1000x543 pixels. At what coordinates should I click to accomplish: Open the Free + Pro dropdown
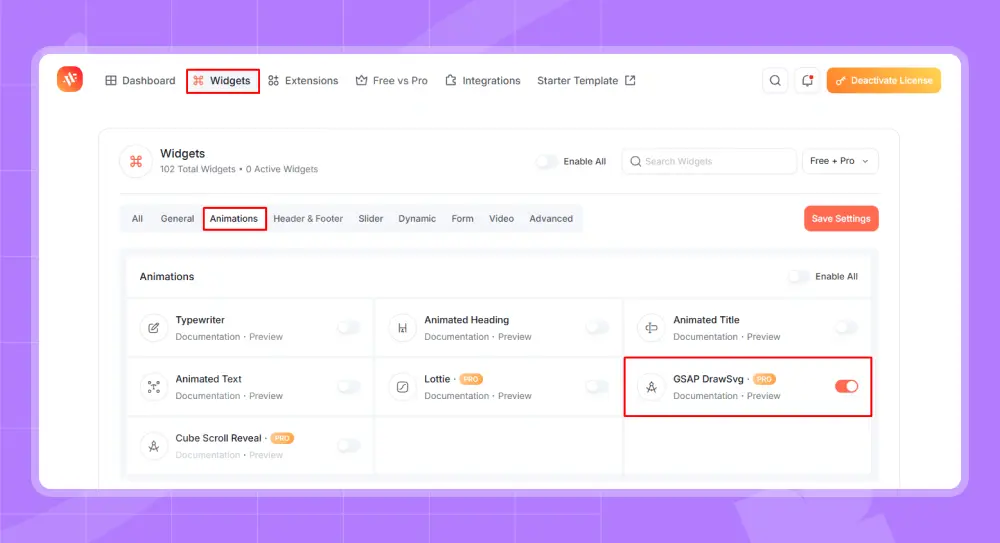(x=840, y=161)
